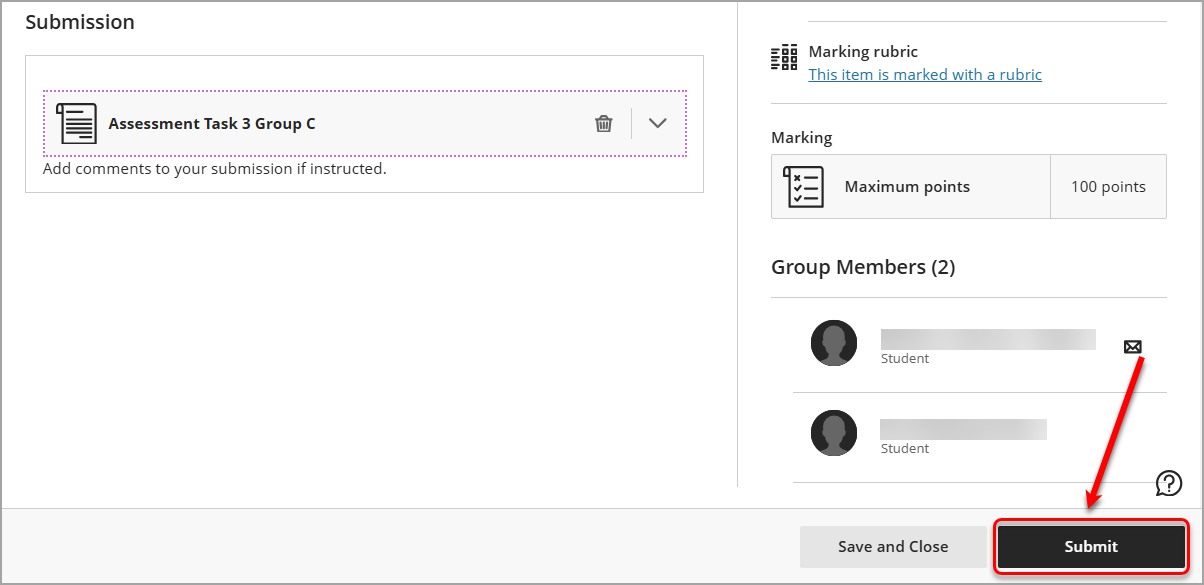1204x585 pixels.
Task: Click the Maximum points label
Action: pos(907,186)
